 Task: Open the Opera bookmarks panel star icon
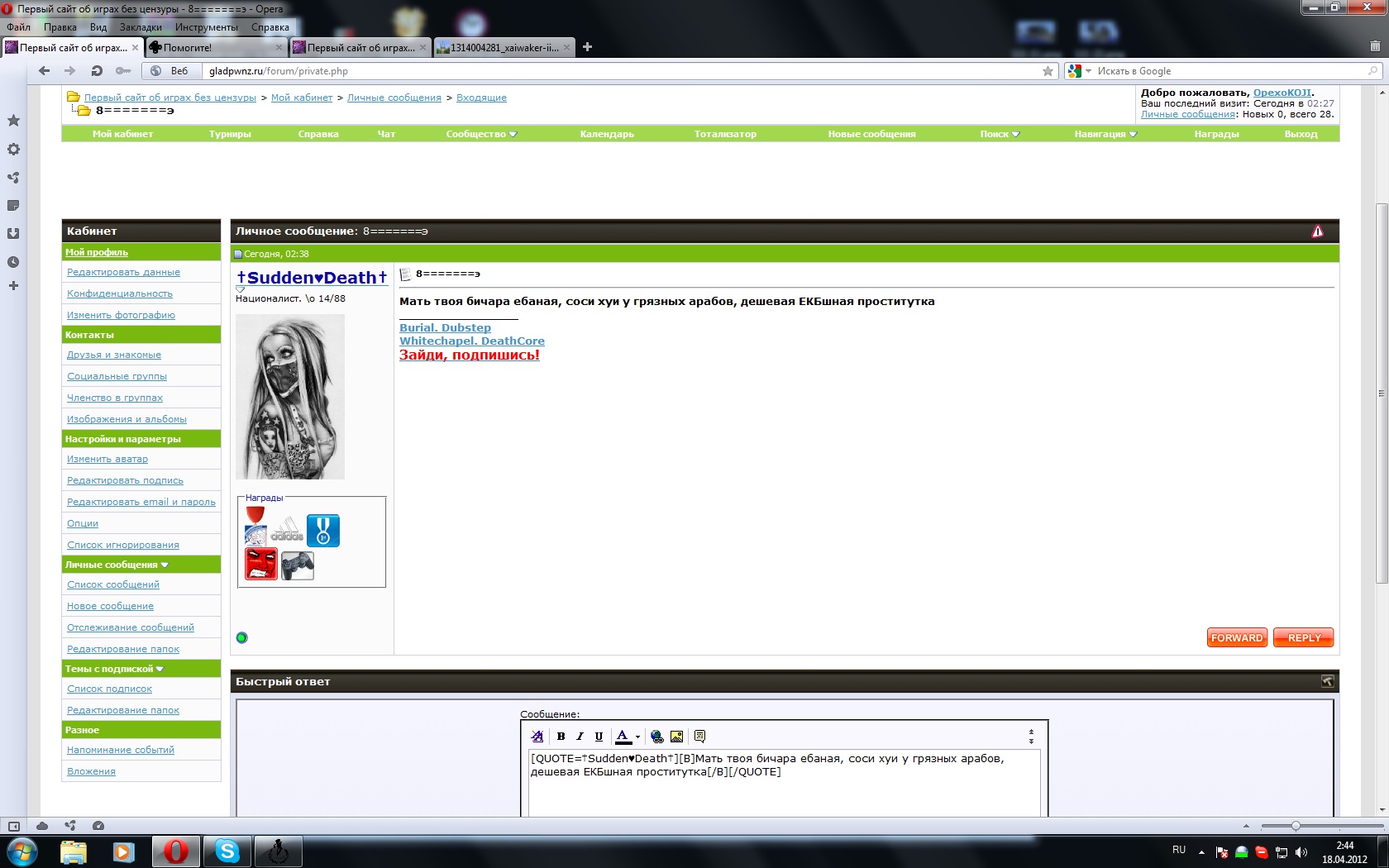click(13, 121)
